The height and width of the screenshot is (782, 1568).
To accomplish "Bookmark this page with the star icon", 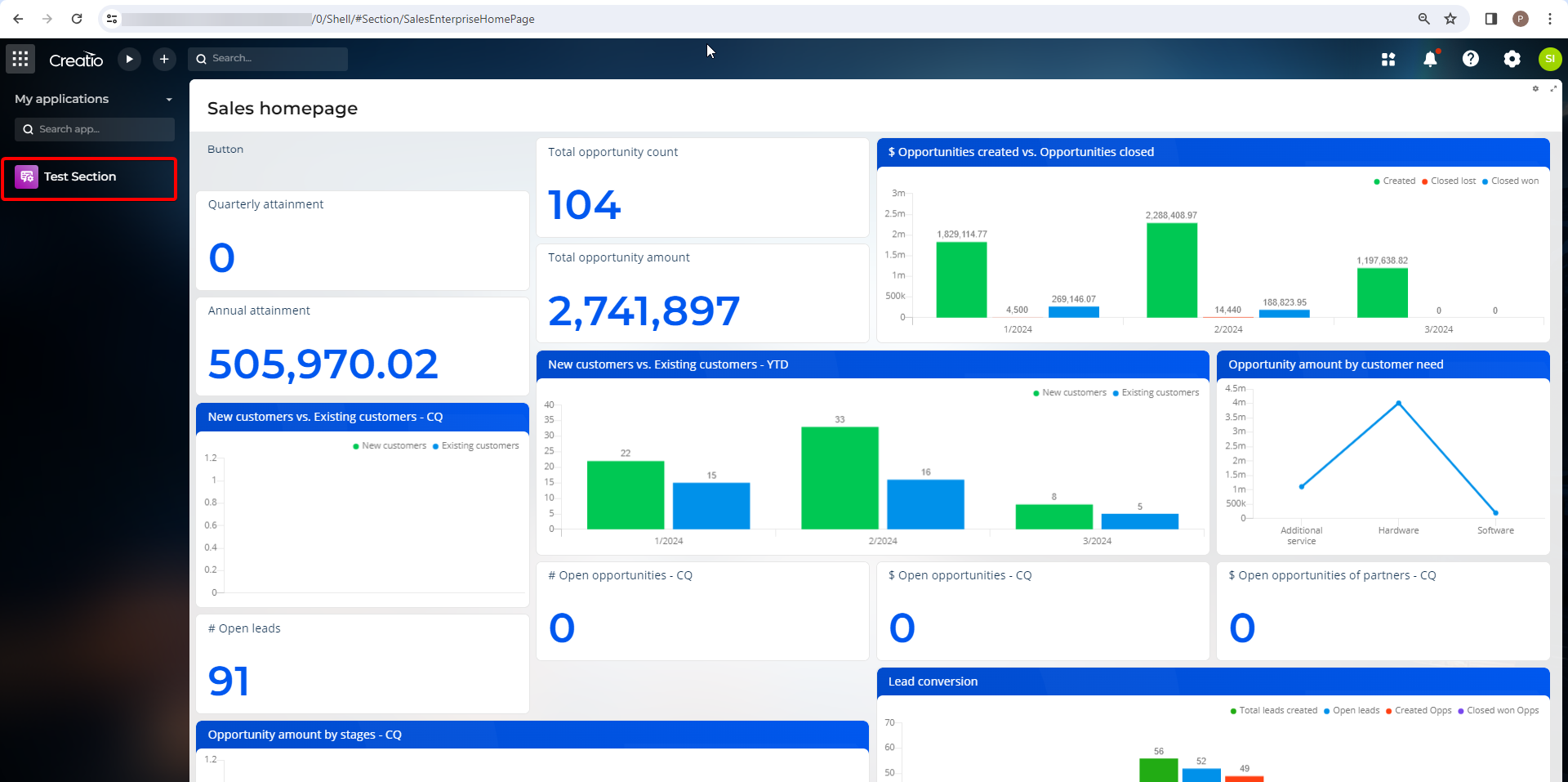I will [x=1450, y=19].
